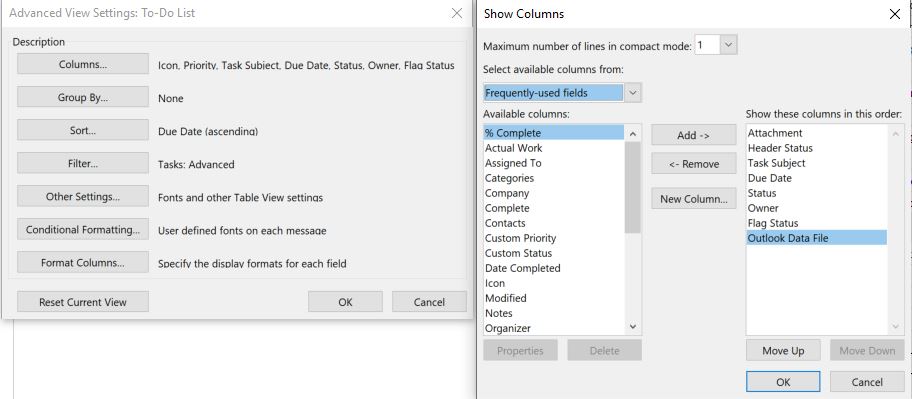Viewport: 912px width, 399px height.
Task: Select Attachment in shown columns list
Action: click(817, 133)
